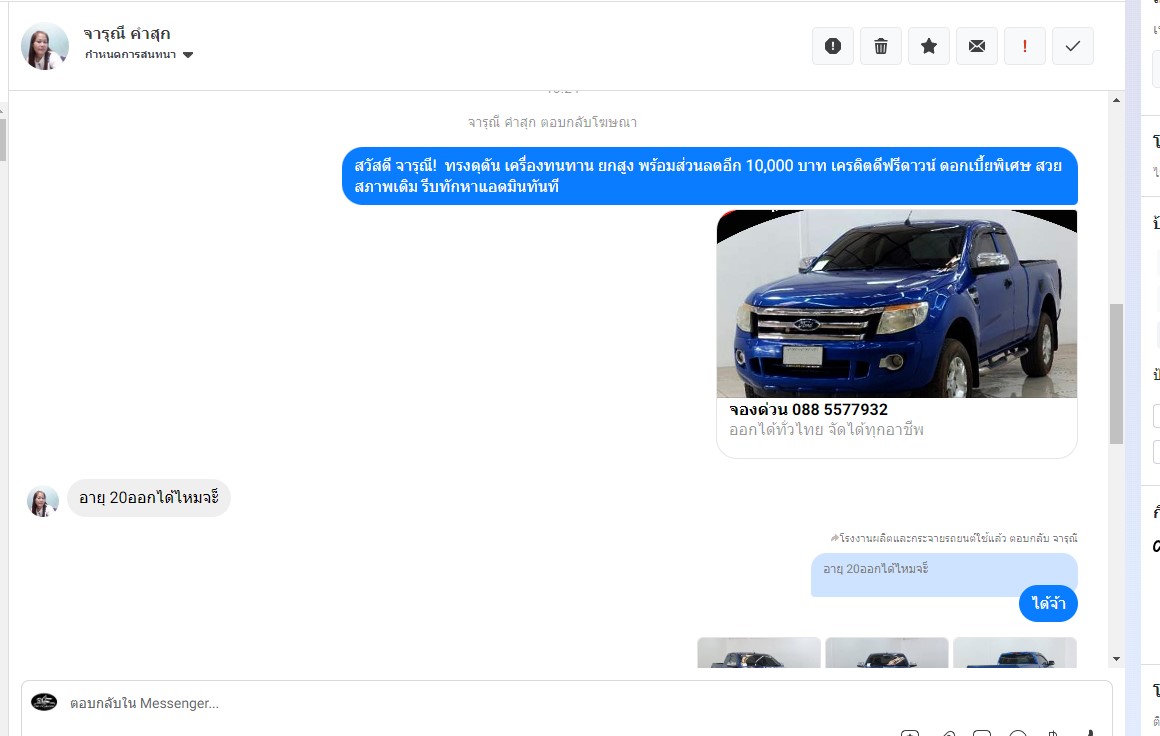Click the customer name จารุณี คำสุก
This screenshot has height=736, width=1160.
(x=127, y=34)
